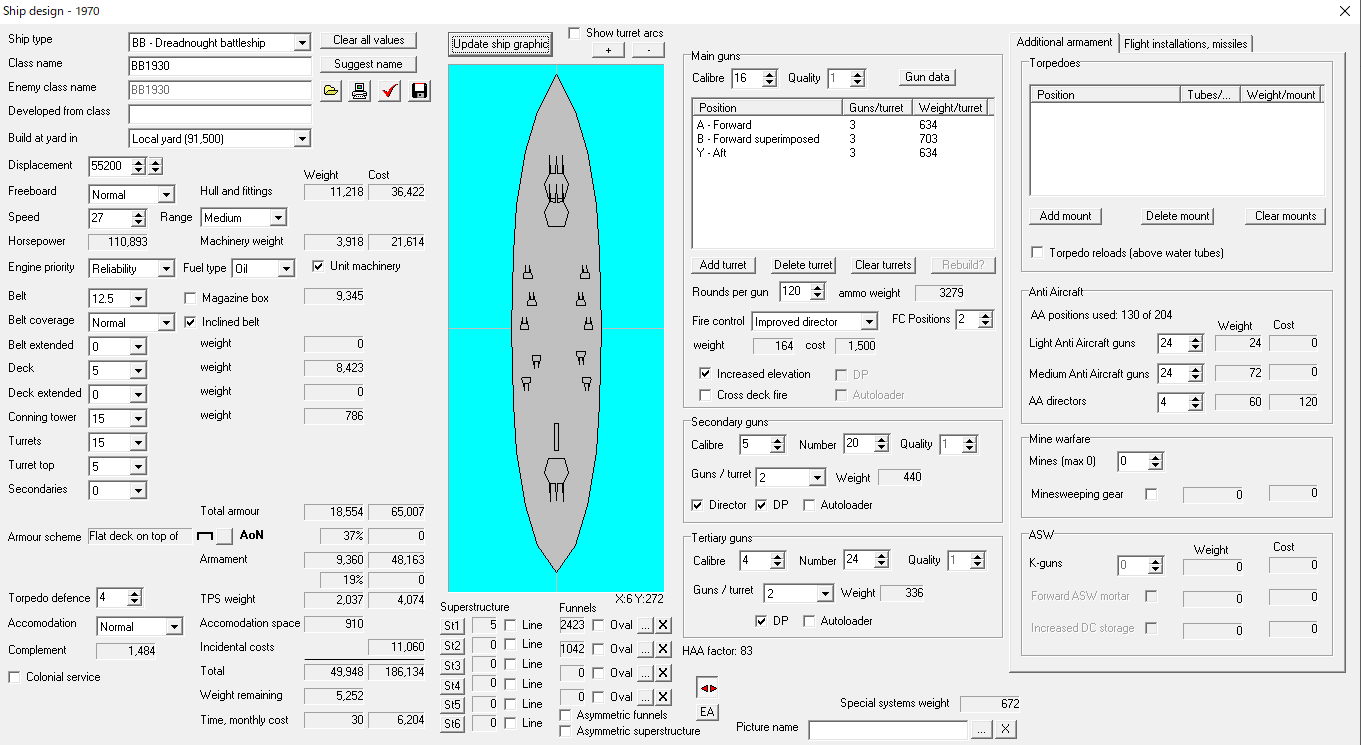The height and width of the screenshot is (745, 1361).
Task: Switch to Flight installations, missiles tab
Action: click(x=1185, y=44)
